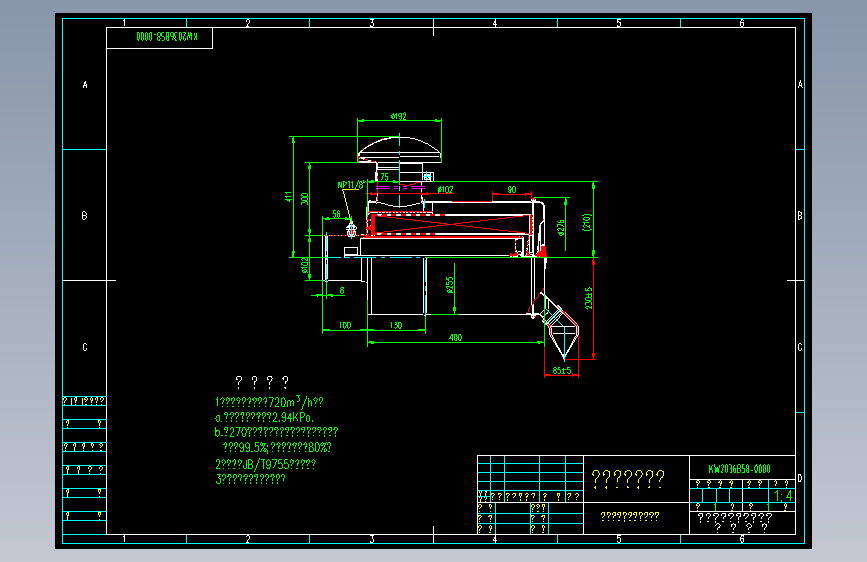Select the note line containing 99.5%
The image size is (867, 562).
tap(277, 447)
